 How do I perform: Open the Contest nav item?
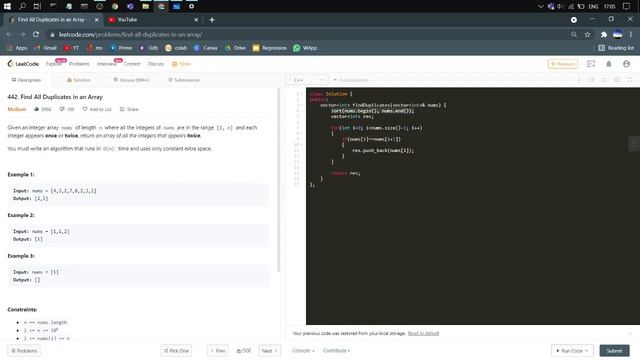tap(132, 64)
